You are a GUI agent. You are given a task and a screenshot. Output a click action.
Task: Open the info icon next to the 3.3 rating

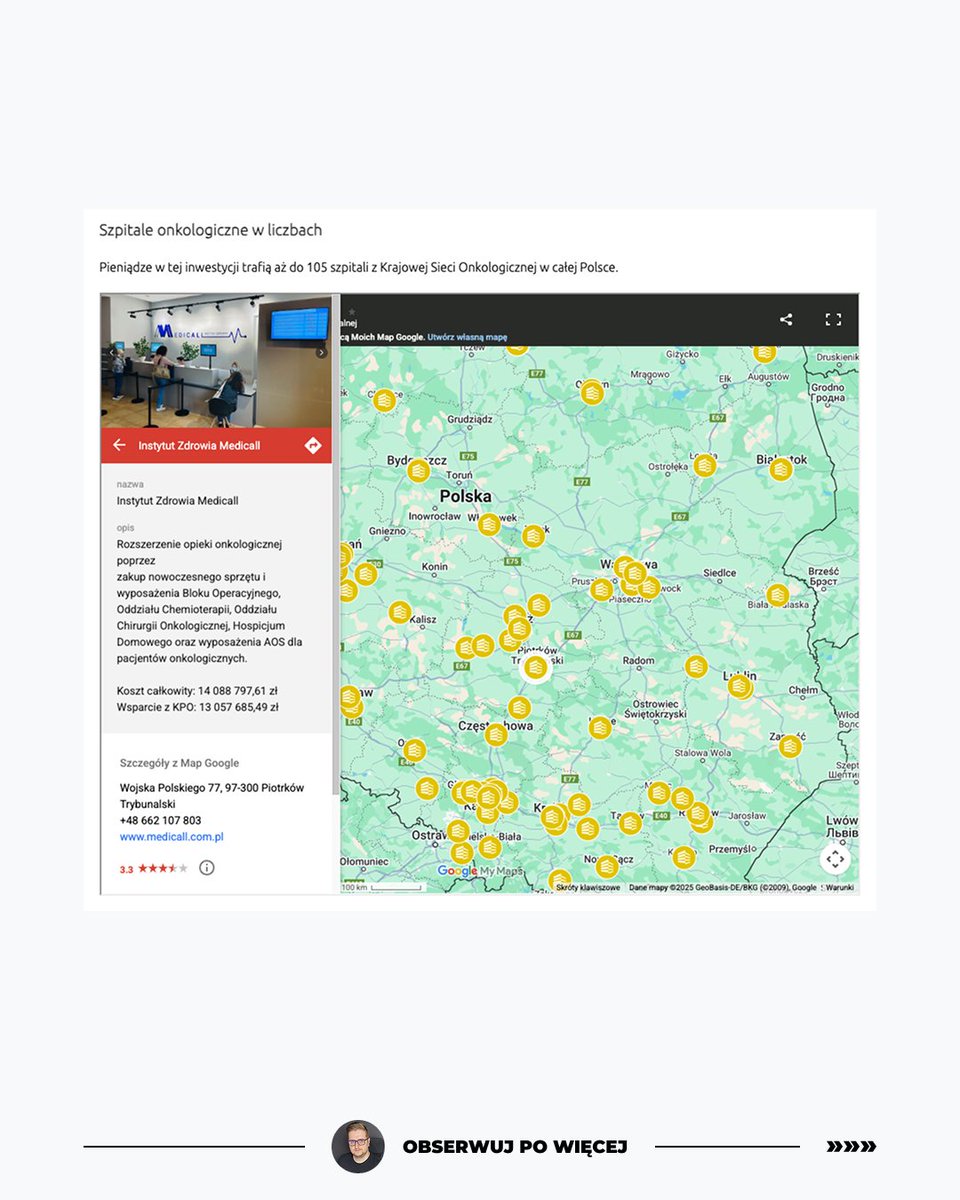[x=207, y=868]
